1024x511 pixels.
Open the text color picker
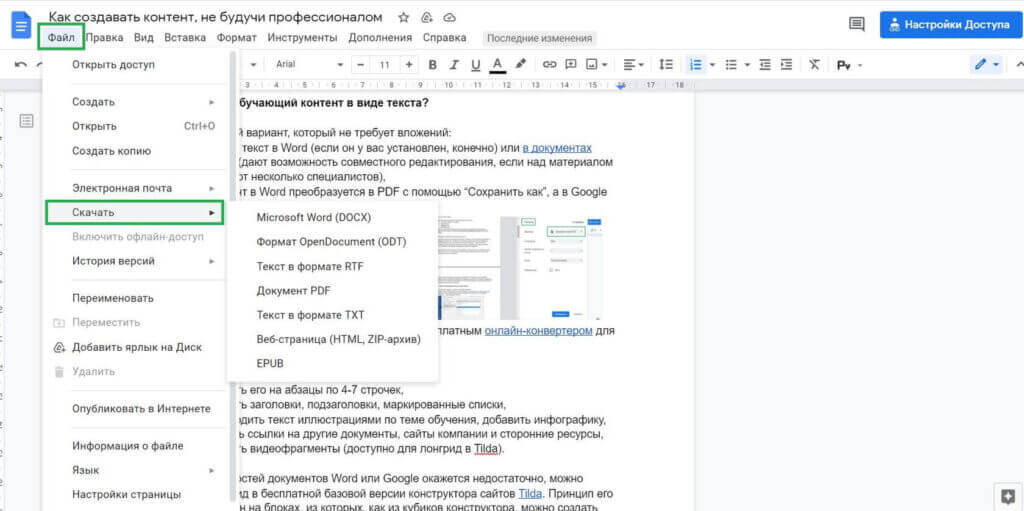tap(498, 65)
